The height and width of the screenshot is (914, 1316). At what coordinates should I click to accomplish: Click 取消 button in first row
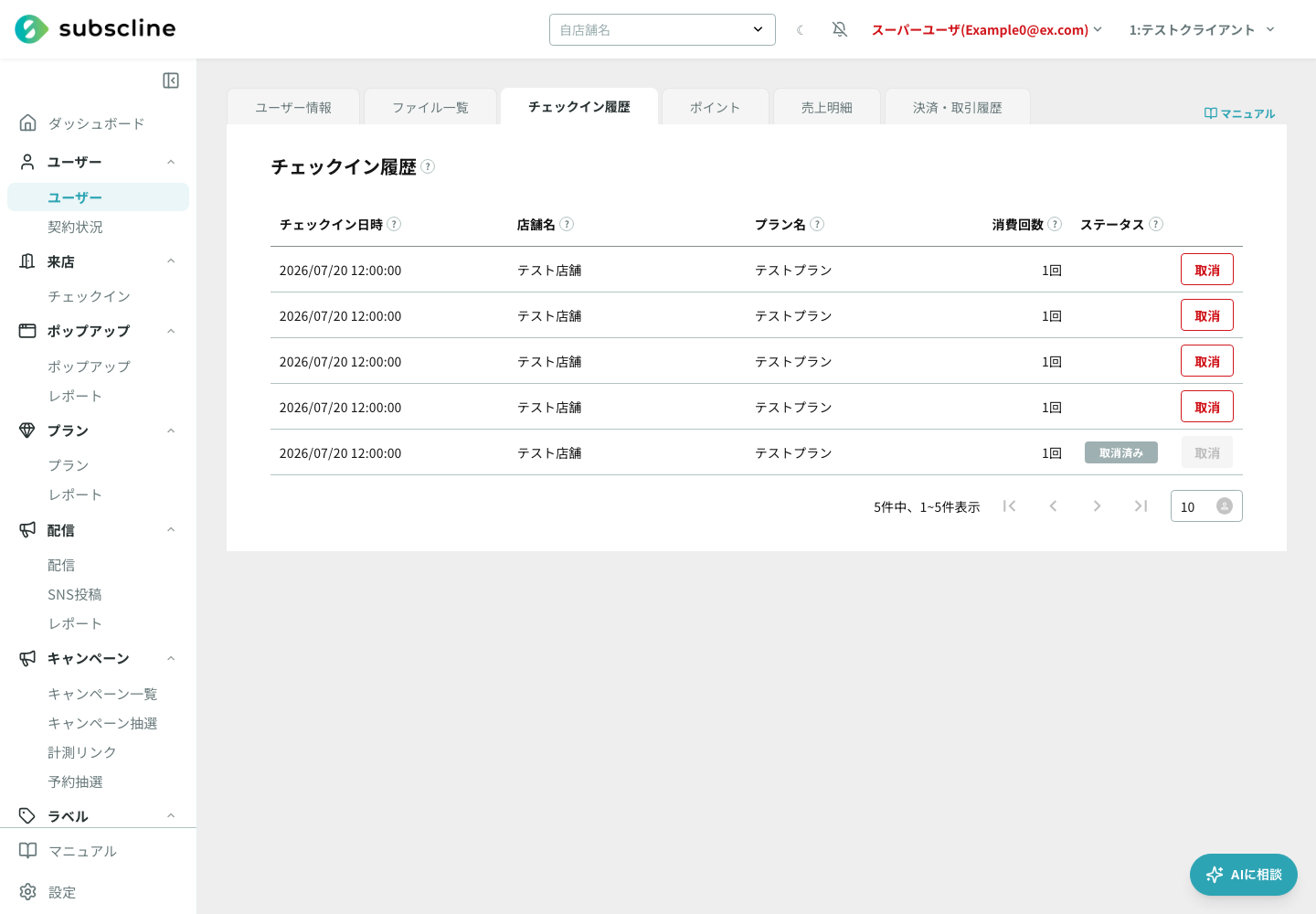point(1207,270)
